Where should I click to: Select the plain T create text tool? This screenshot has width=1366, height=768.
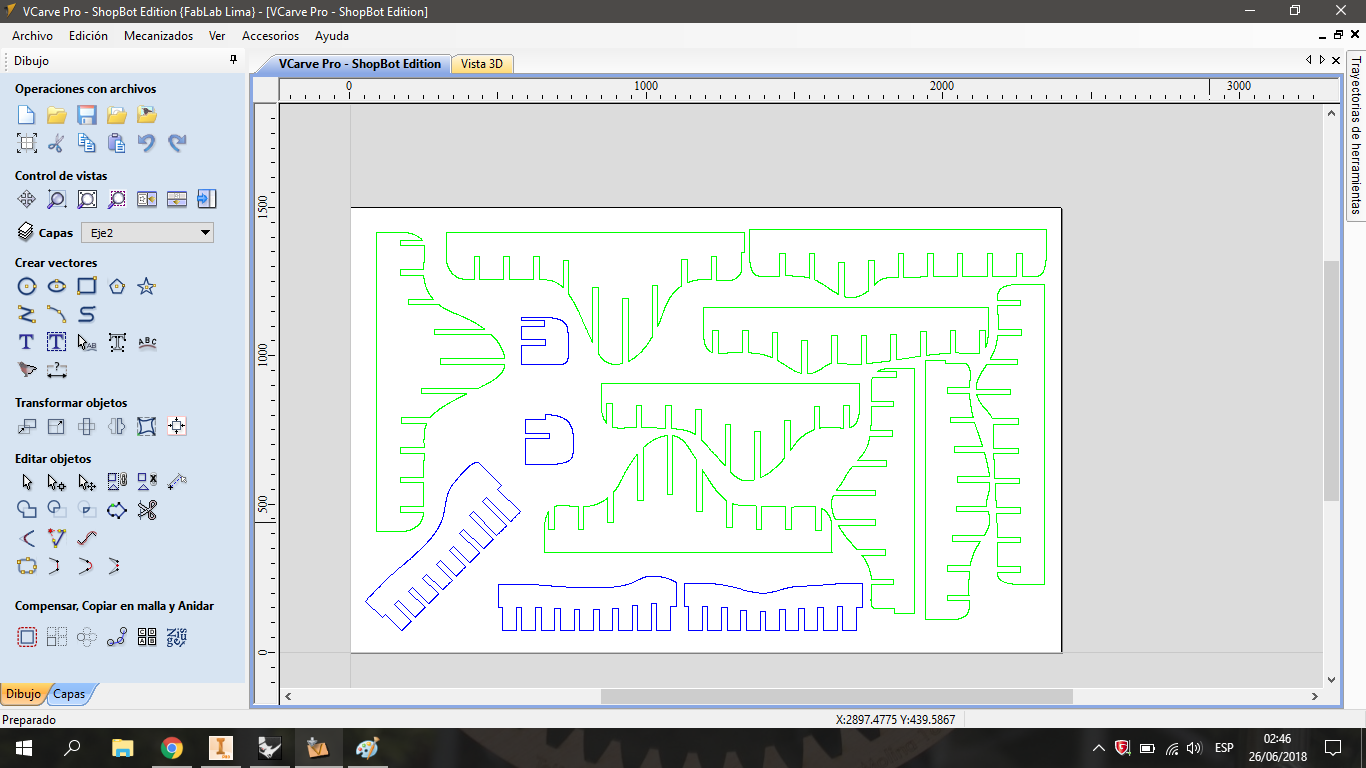pyautogui.click(x=27, y=342)
